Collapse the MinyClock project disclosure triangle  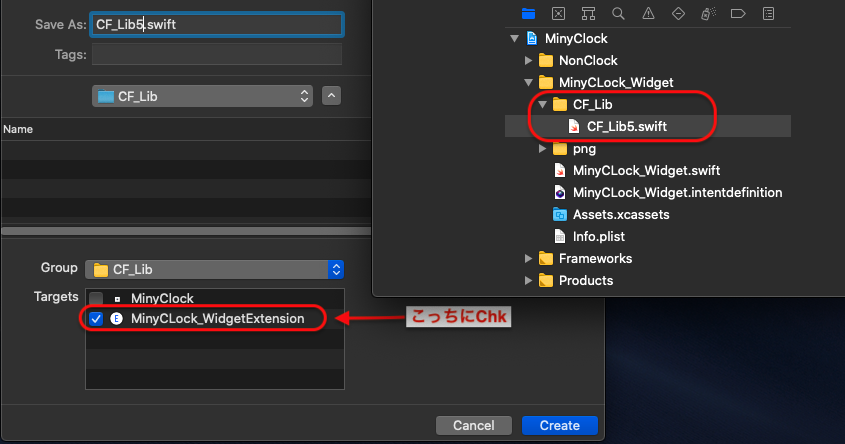coord(515,39)
